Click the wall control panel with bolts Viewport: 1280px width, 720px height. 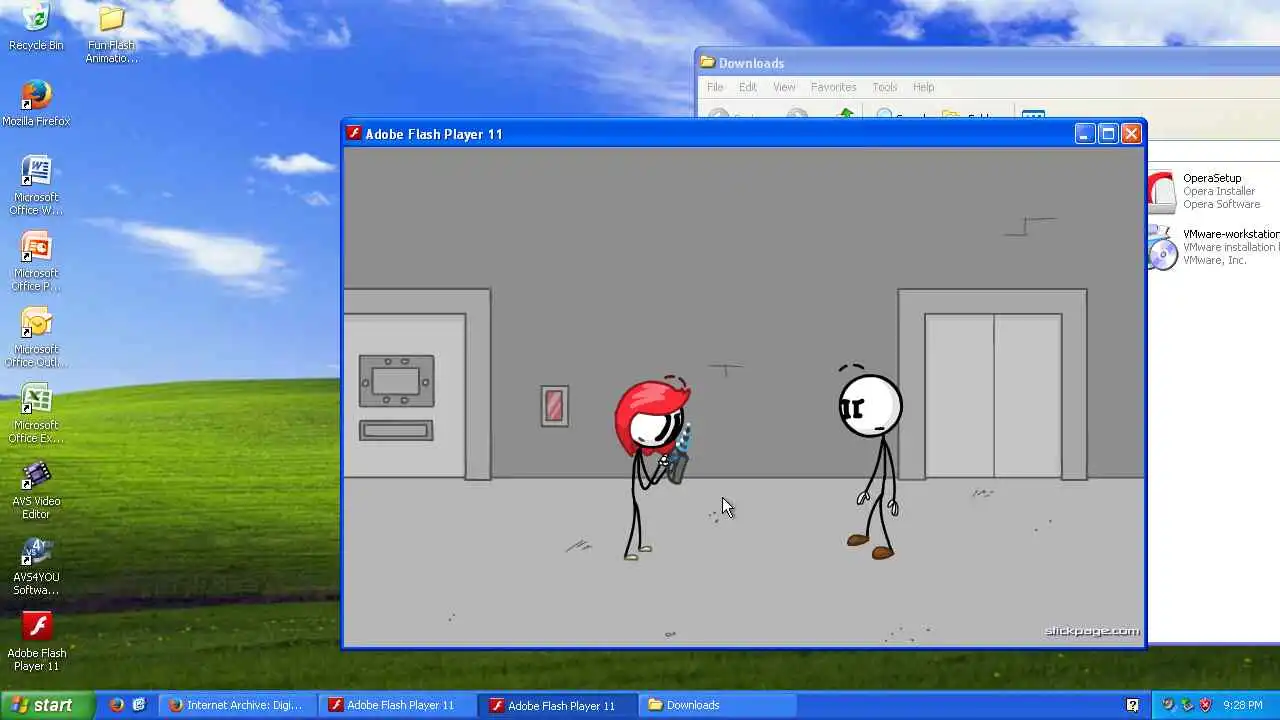(396, 381)
